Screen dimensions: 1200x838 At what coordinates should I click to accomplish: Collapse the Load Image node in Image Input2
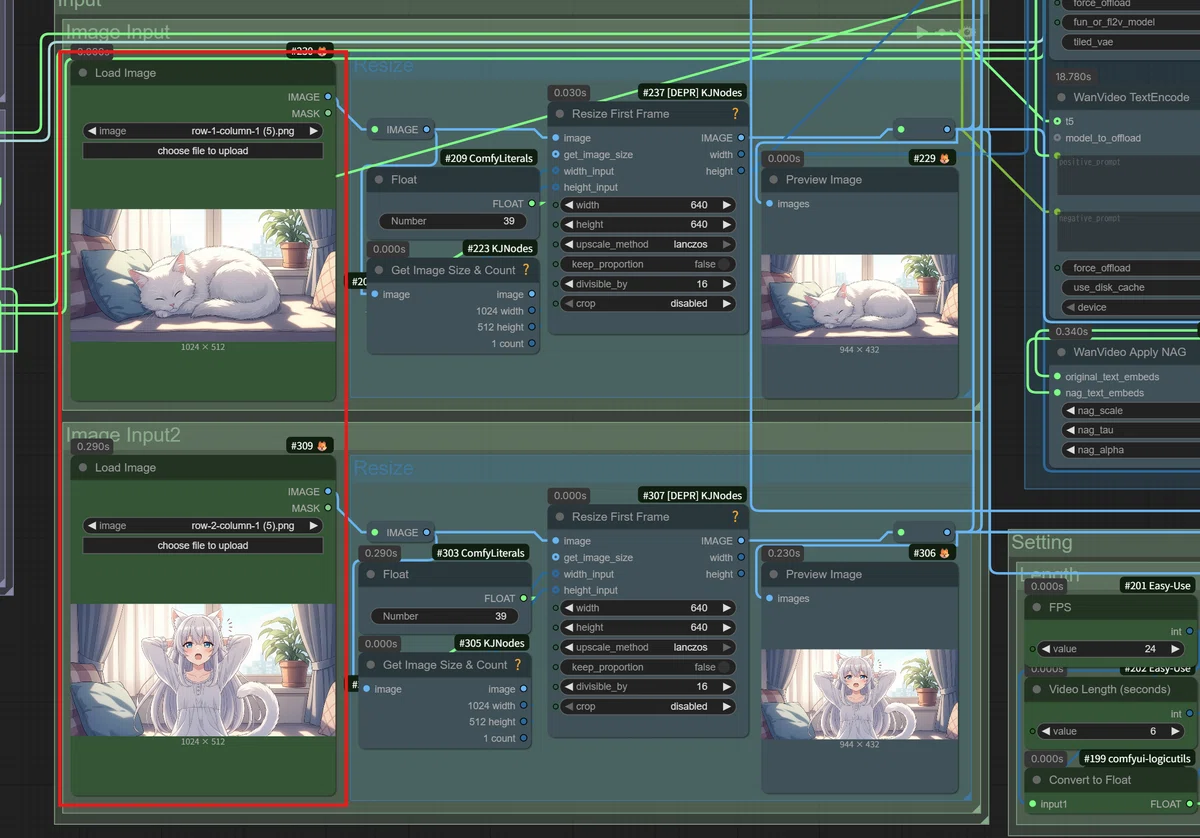click(x=83, y=467)
